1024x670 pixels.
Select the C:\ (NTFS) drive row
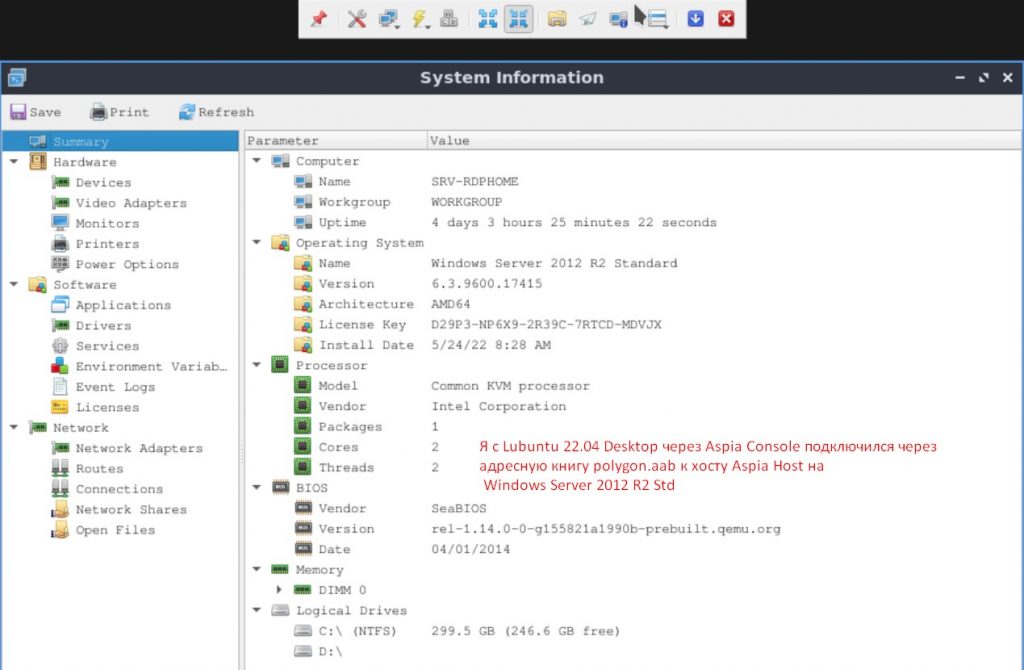pyautogui.click(x=633, y=631)
